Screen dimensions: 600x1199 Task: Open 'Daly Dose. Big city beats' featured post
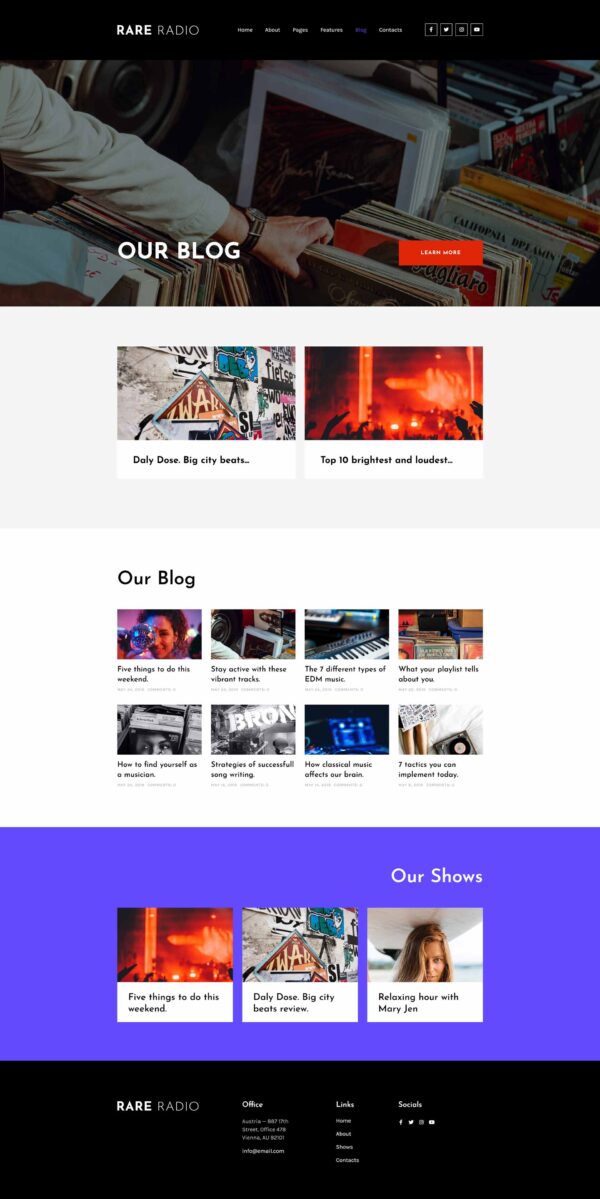point(206,413)
